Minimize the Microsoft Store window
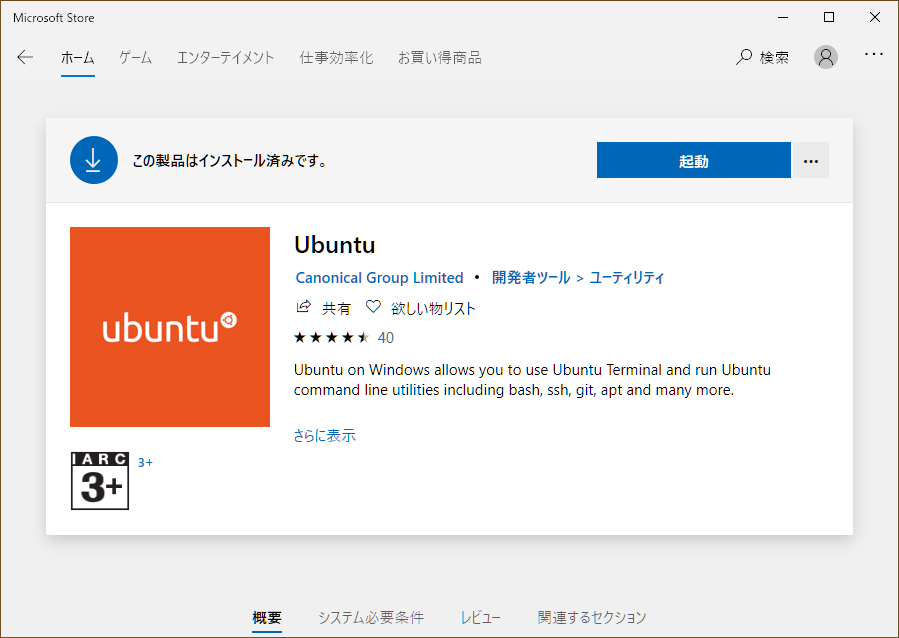The width and height of the screenshot is (899, 638). point(783,17)
